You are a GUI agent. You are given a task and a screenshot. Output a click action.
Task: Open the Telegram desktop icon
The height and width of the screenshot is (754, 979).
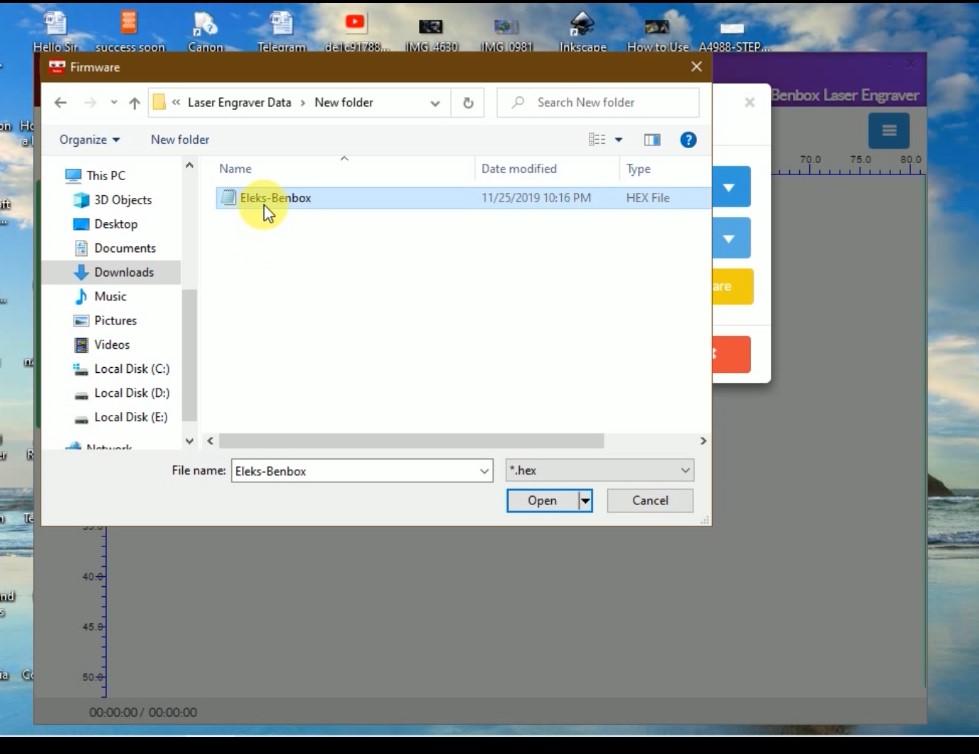point(281,31)
